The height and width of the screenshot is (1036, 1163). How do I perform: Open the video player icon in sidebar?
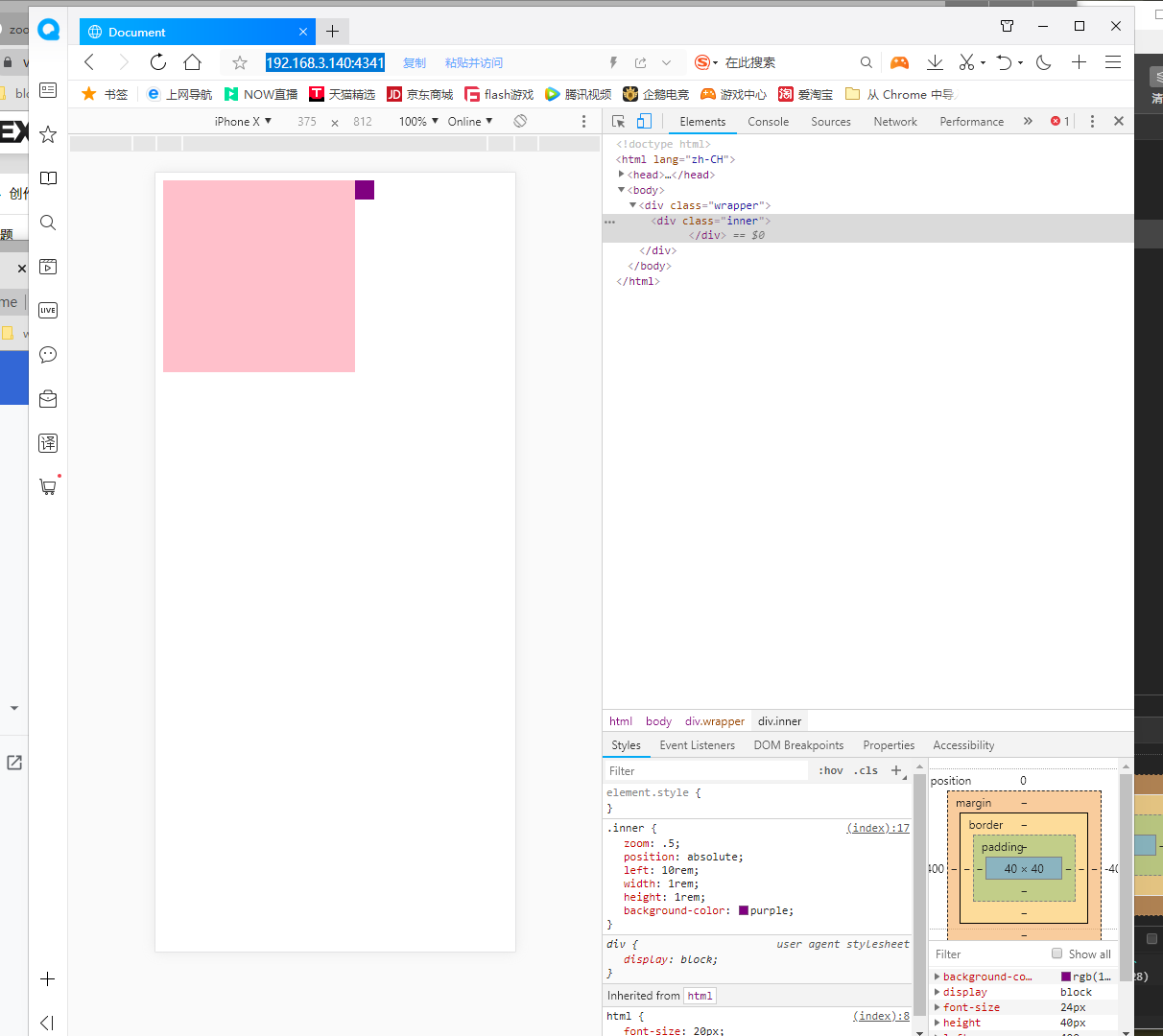(48, 267)
